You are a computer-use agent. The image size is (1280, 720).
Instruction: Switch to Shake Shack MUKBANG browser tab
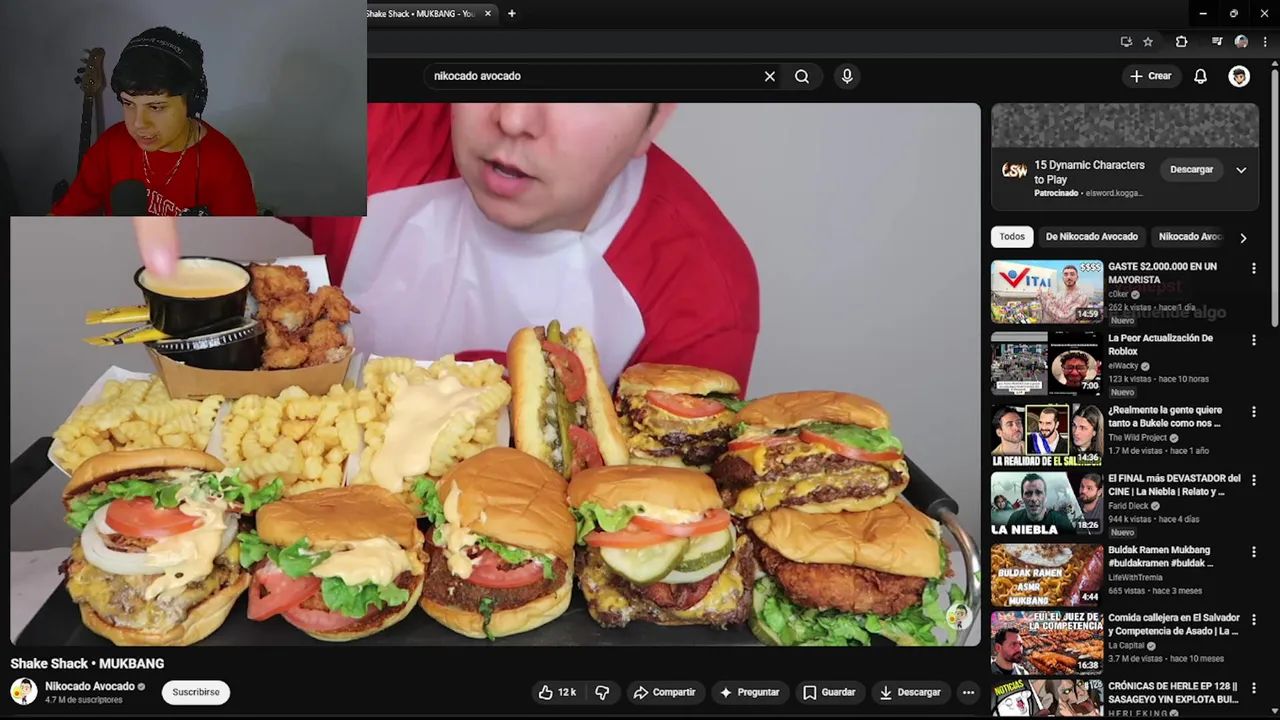click(x=420, y=14)
